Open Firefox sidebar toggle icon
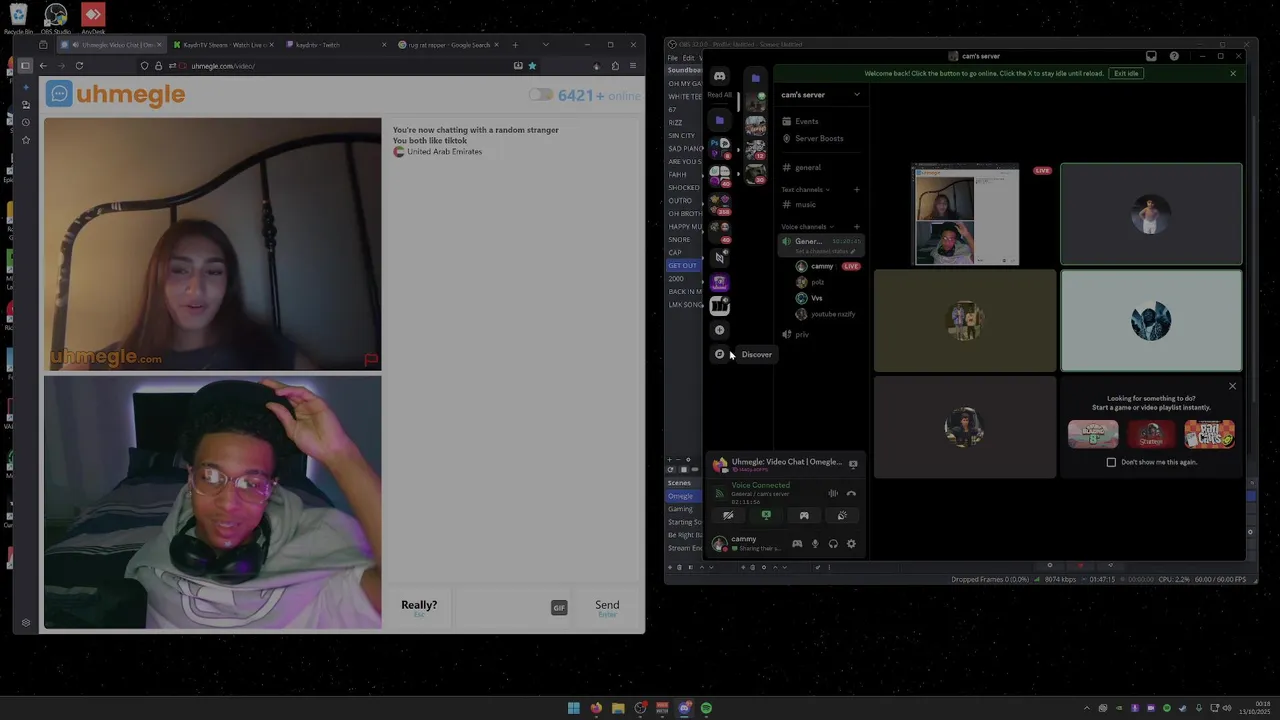 25,66
